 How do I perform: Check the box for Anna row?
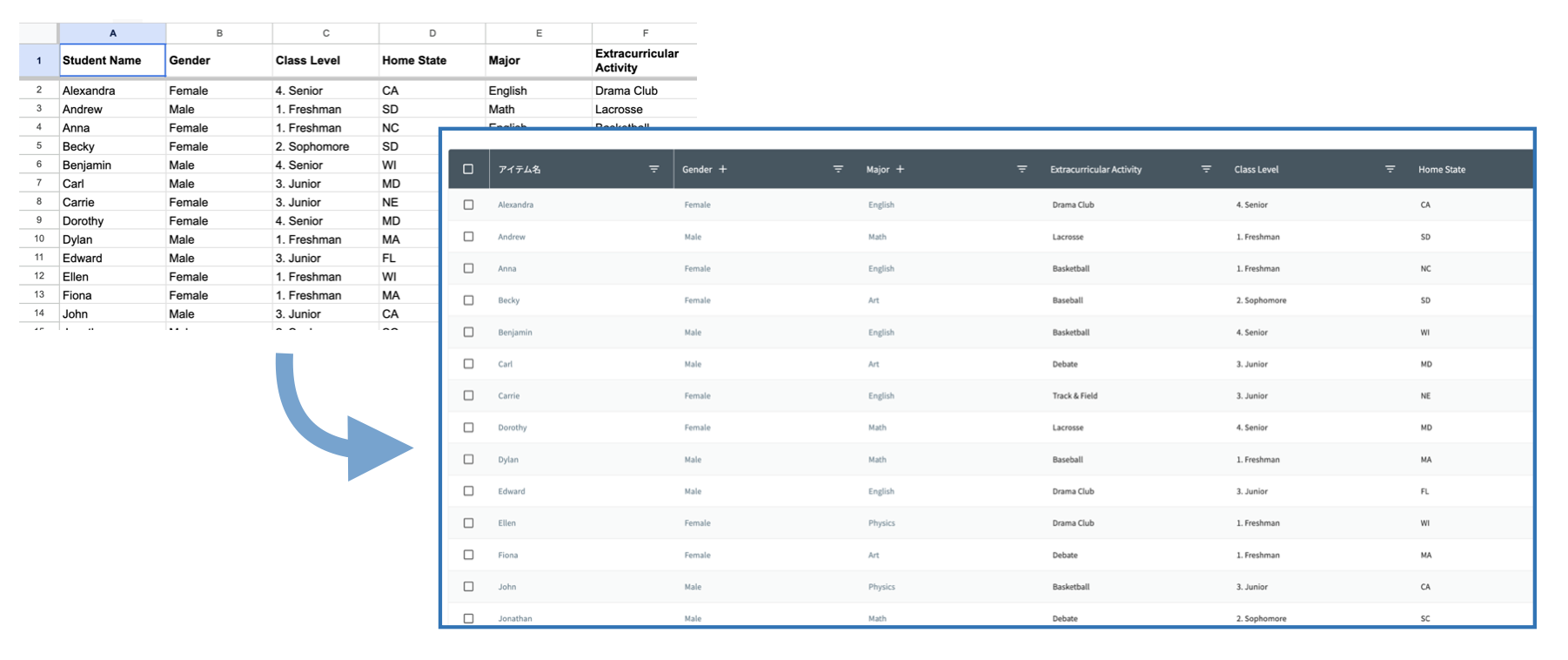click(468, 268)
